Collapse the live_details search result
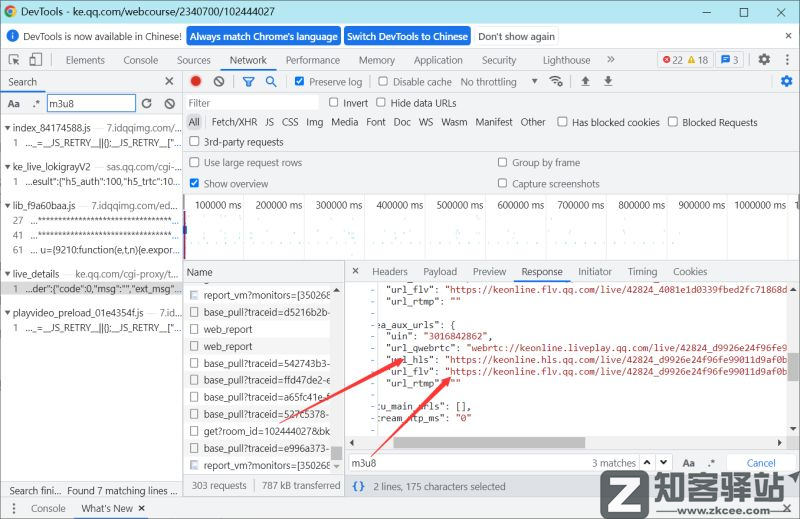The height and width of the screenshot is (519, 800). pos(6,273)
